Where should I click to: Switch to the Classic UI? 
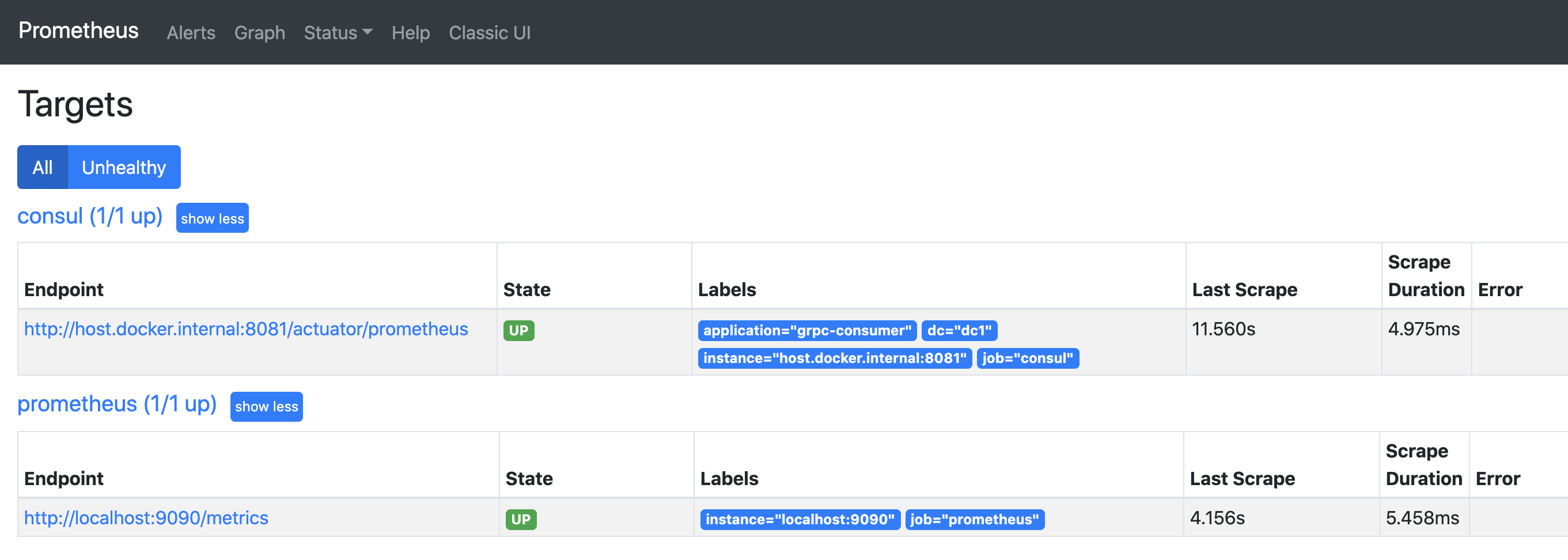(490, 33)
